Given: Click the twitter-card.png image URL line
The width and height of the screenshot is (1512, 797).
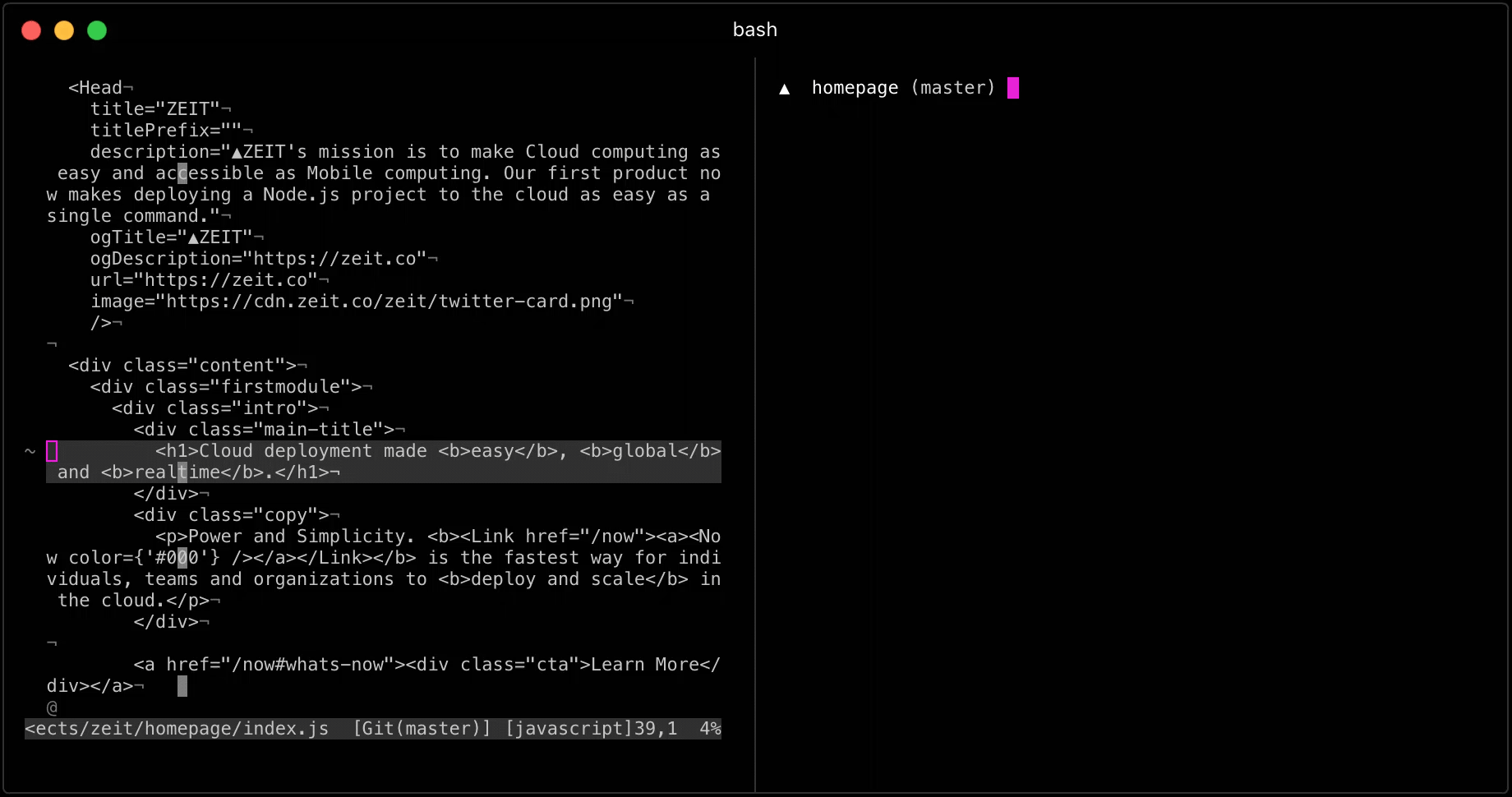Looking at the screenshot, I should pos(362,302).
